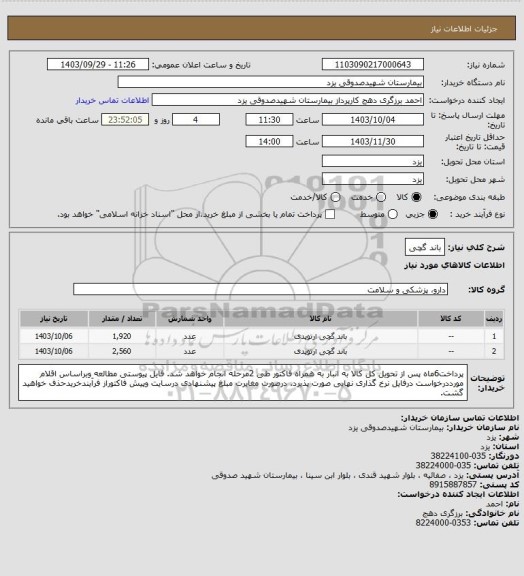Select the کالا/خدمت radio button
Image resolution: width=524 pixels, height=576 pixels.
coord(335,197)
